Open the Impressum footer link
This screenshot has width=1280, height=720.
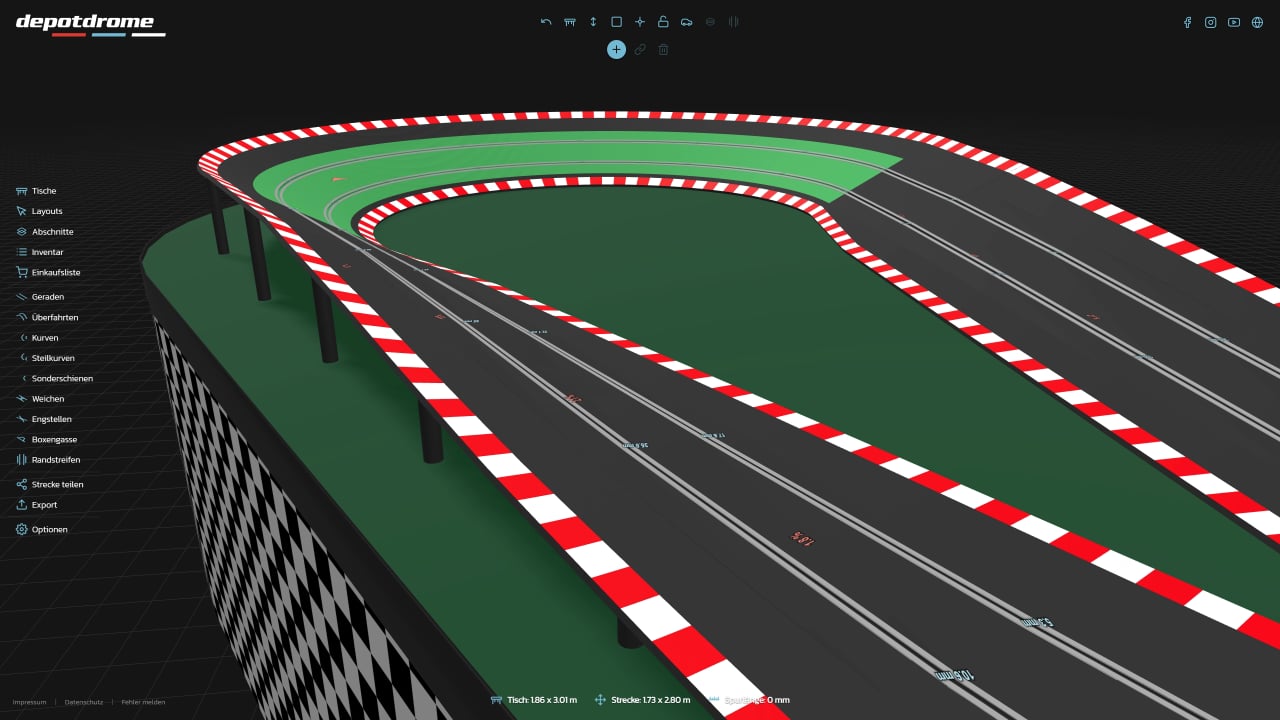pyautogui.click(x=29, y=702)
